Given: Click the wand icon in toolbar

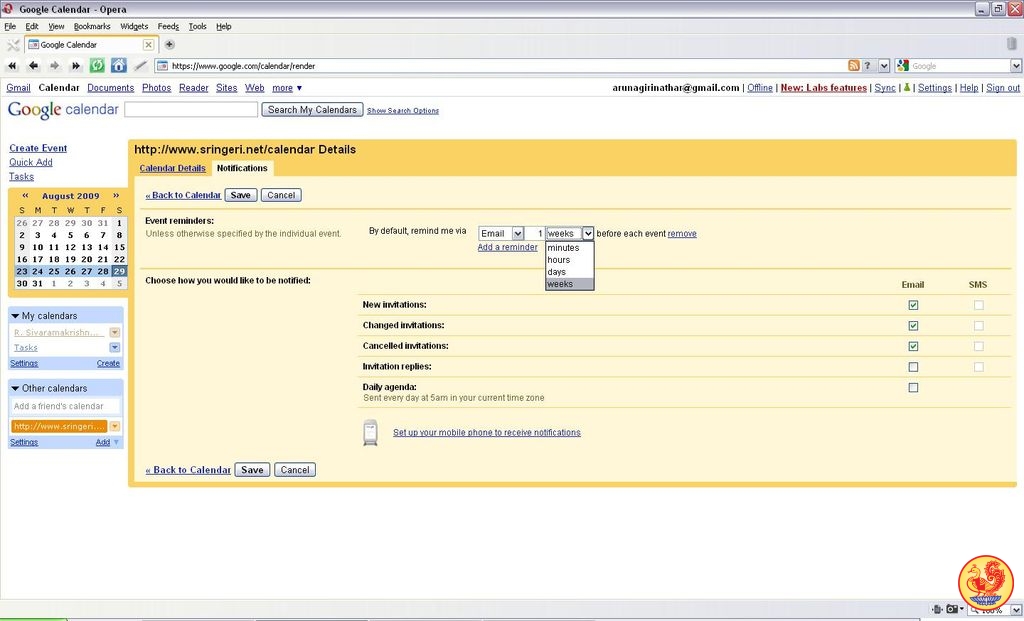Looking at the screenshot, I should point(140,65).
